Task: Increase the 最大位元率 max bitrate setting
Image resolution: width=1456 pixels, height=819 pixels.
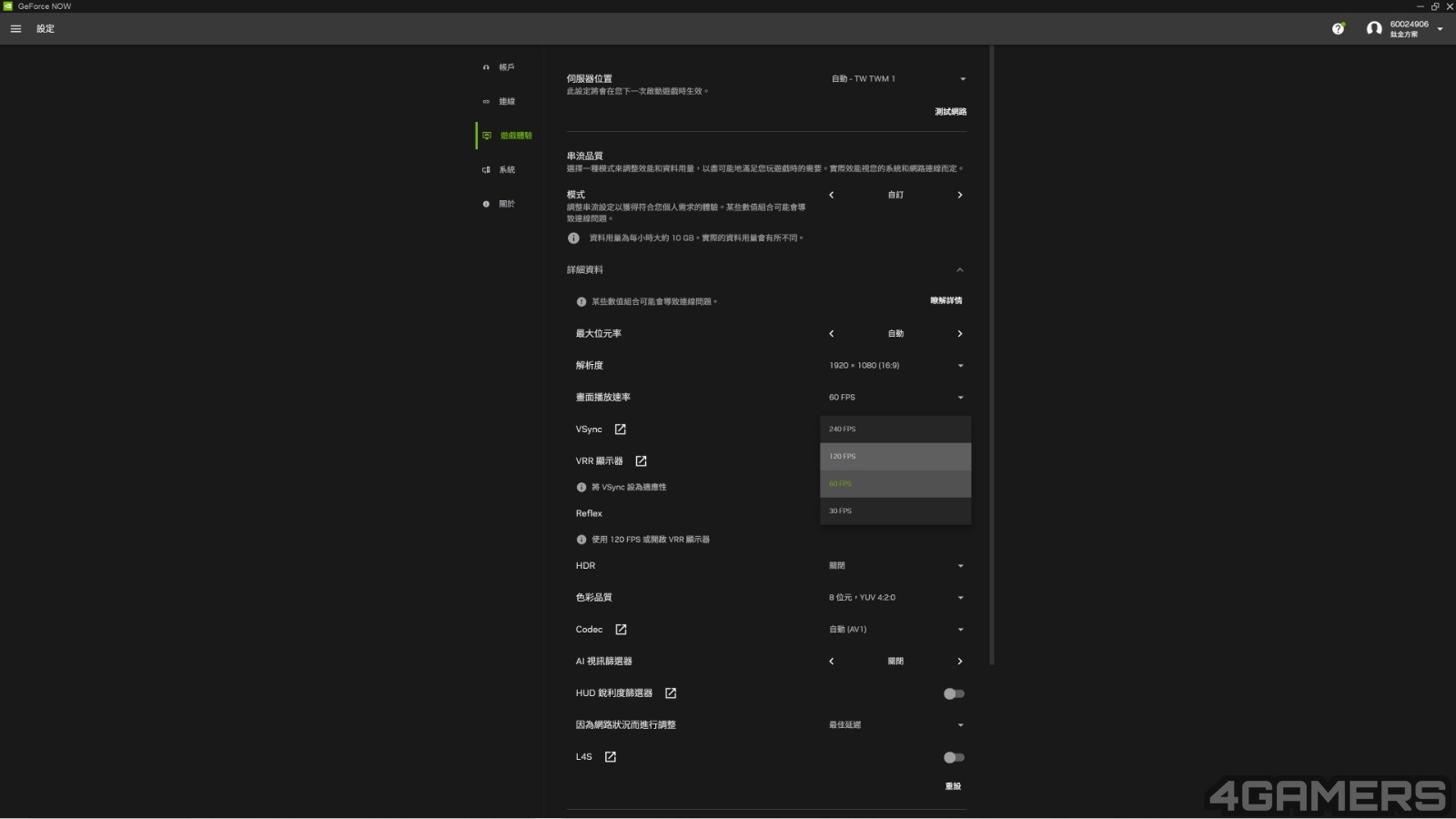Action: tap(960, 334)
